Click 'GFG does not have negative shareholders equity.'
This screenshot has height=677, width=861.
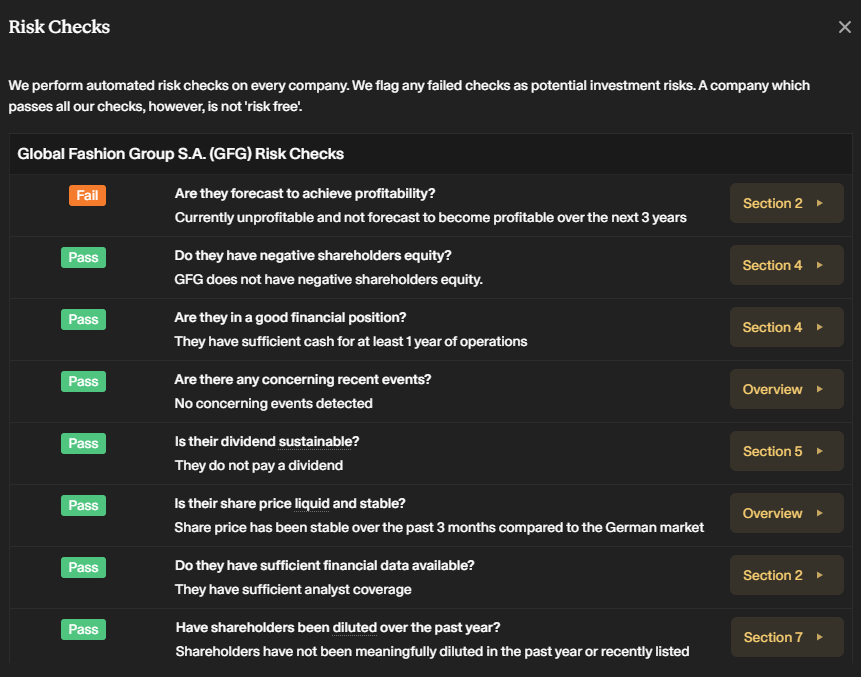[x=328, y=280]
